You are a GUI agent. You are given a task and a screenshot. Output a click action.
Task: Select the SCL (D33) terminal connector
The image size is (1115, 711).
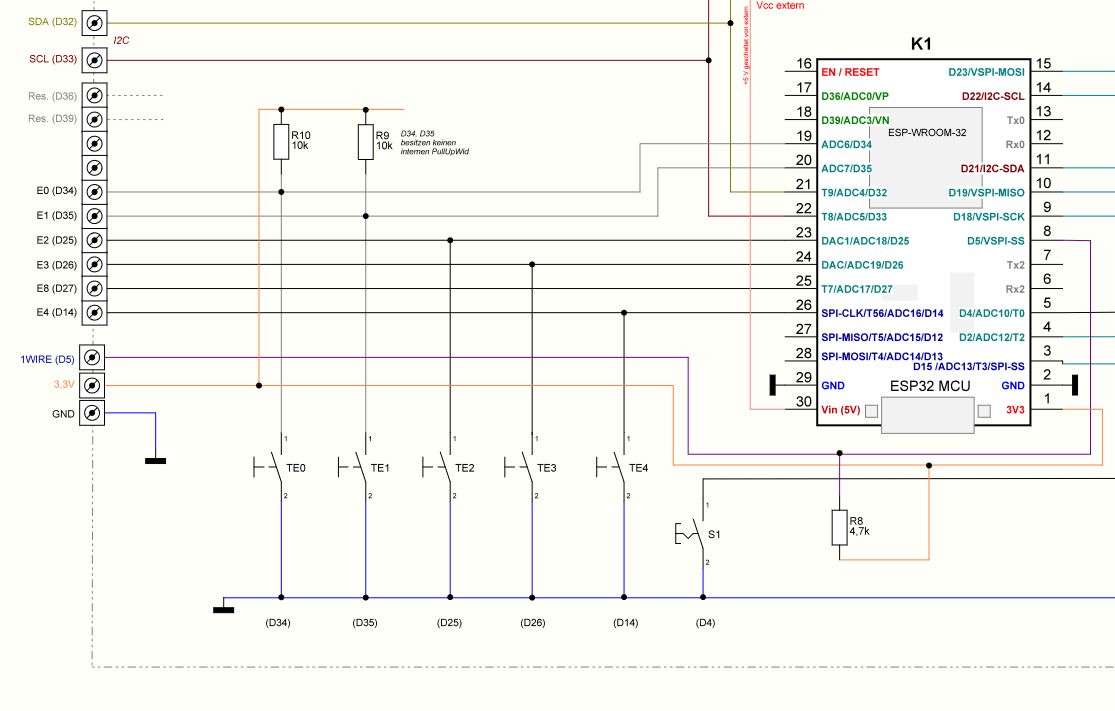(x=93, y=60)
